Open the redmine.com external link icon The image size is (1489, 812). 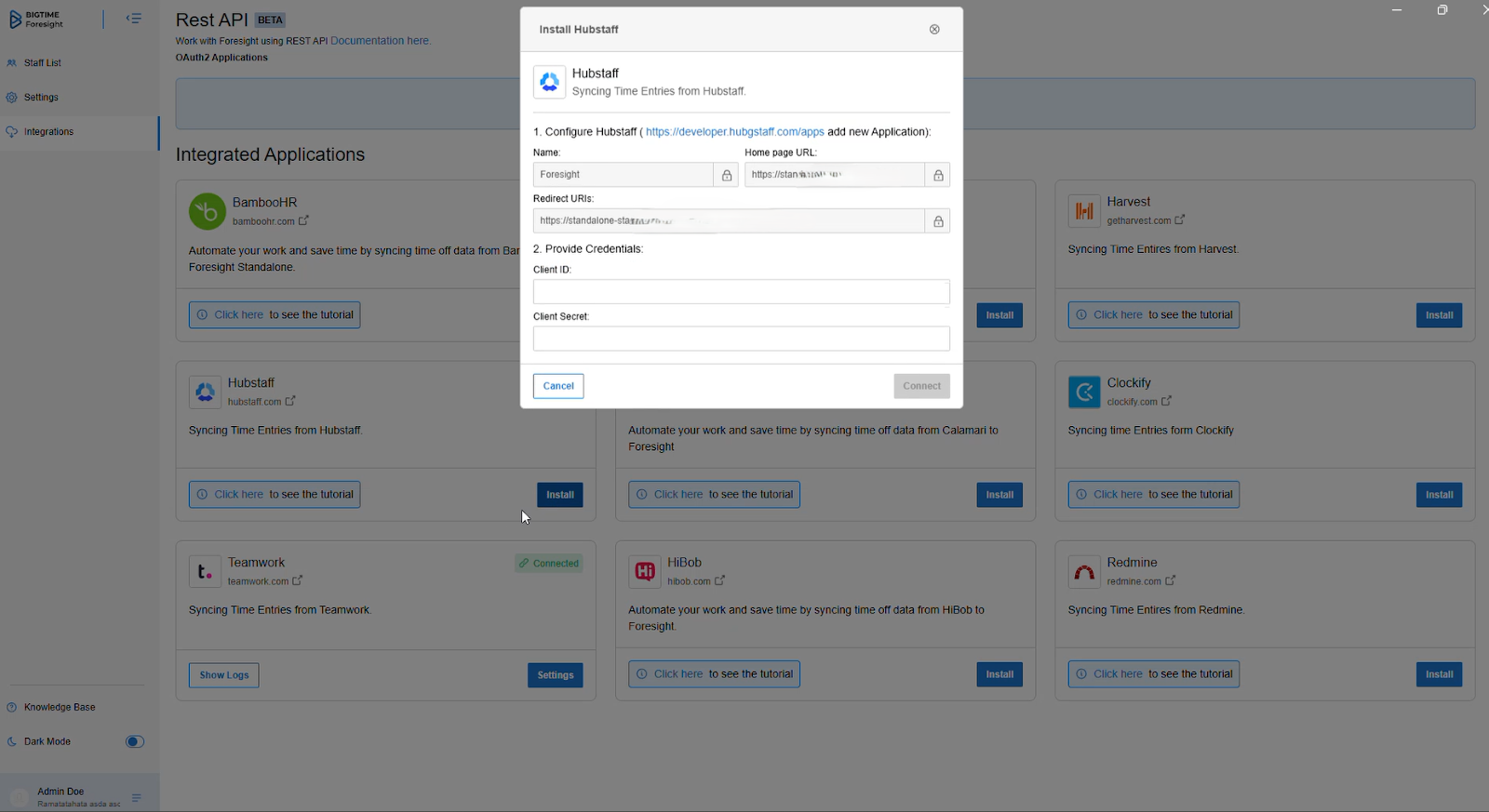(x=1171, y=581)
